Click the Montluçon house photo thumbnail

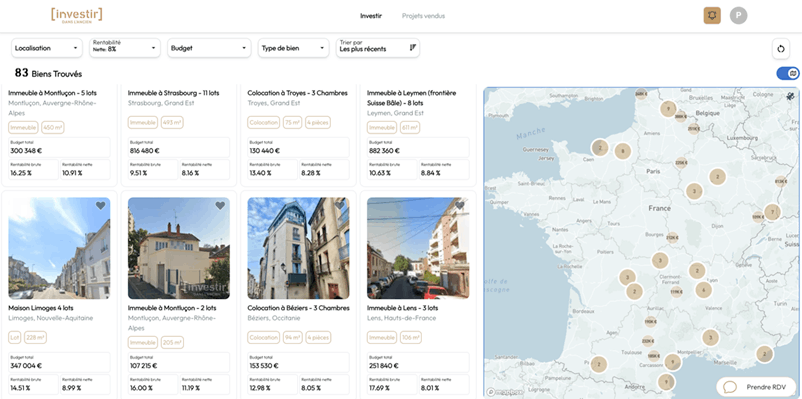179,248
